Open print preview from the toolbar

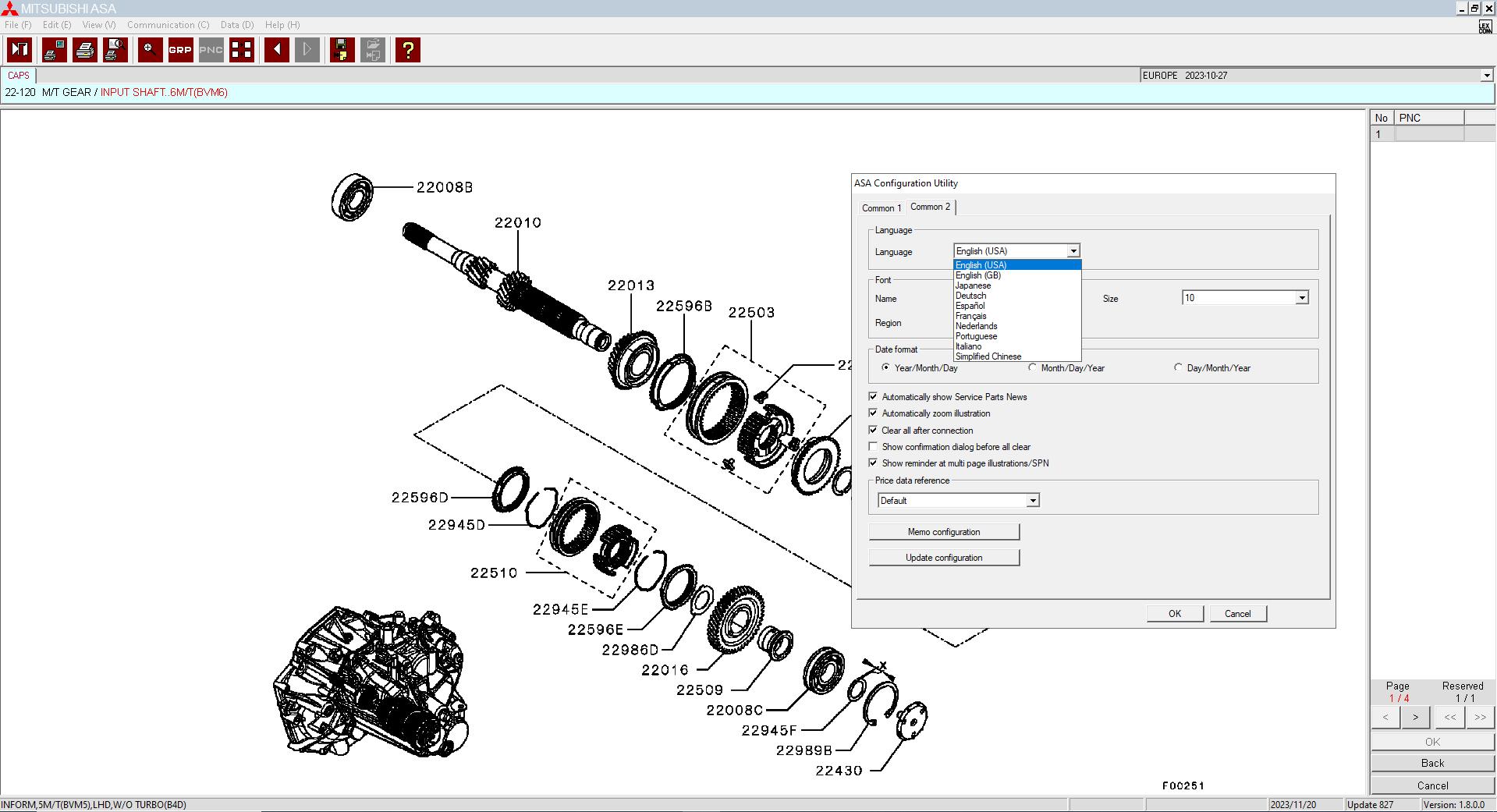tap(115, 50)
